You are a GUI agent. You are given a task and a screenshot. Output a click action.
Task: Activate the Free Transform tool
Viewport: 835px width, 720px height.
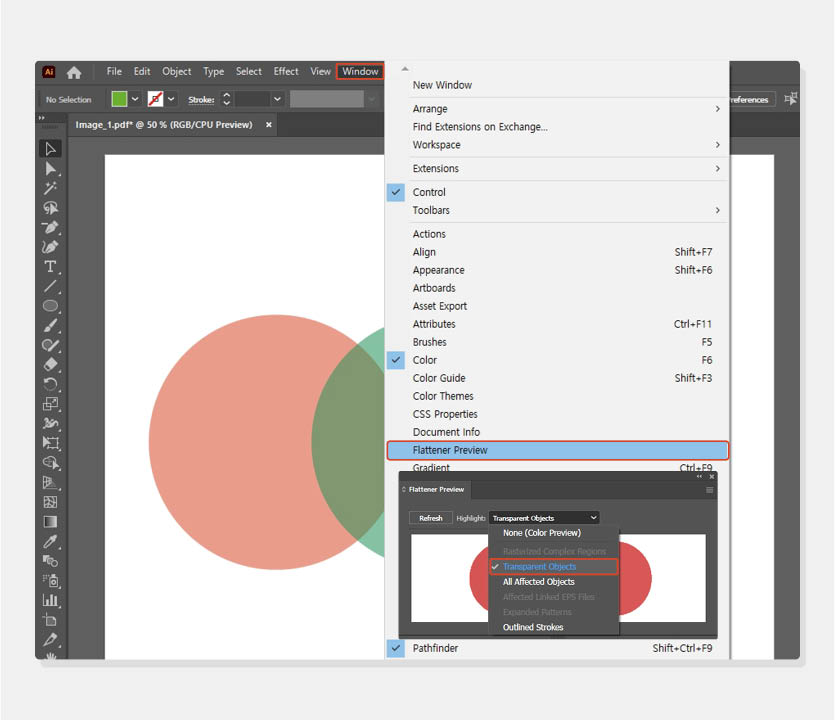click(x=51, y=443)
